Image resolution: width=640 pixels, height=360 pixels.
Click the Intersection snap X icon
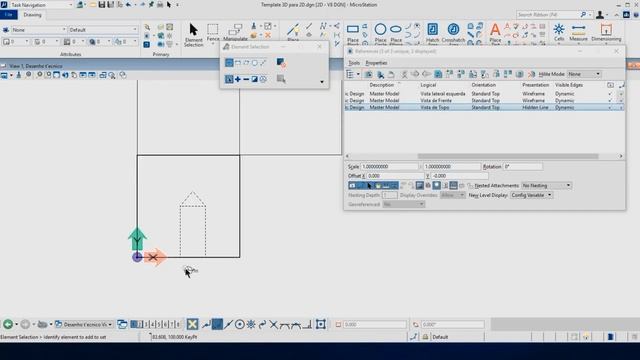[x=273, y=324]
